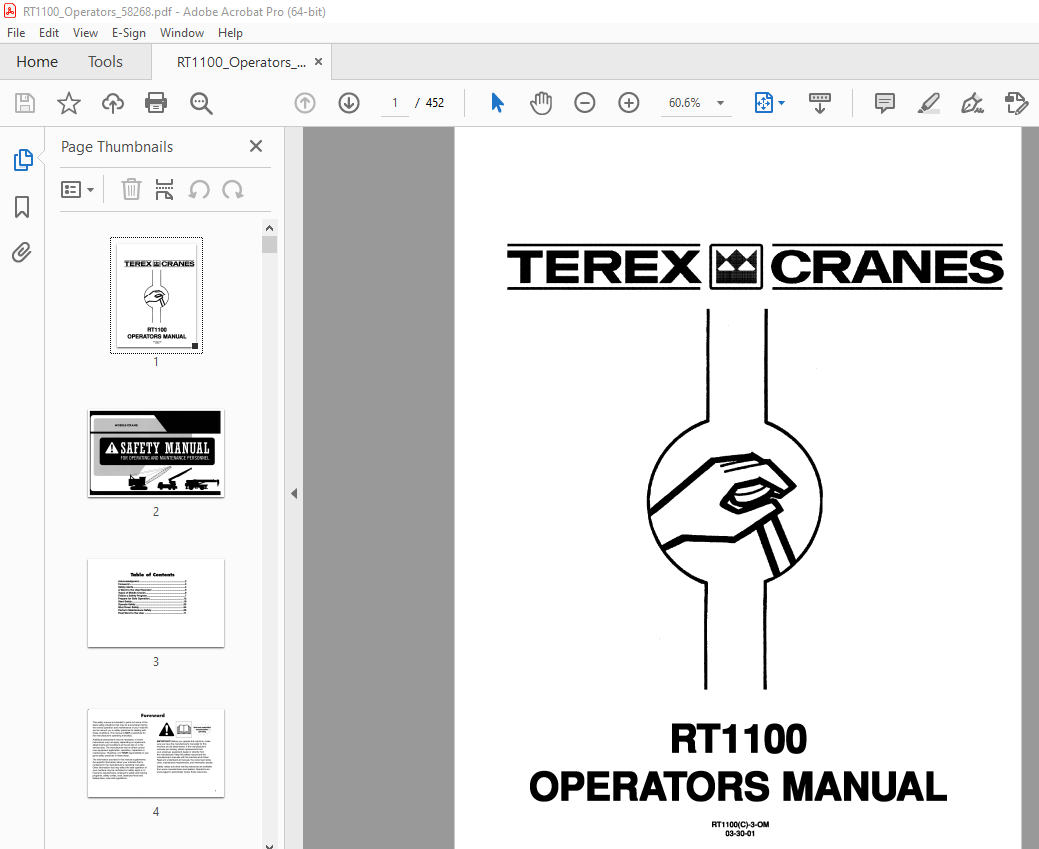The image size is (1039, 849).
Task: Click the page number input field
Action: click(395, 103)
